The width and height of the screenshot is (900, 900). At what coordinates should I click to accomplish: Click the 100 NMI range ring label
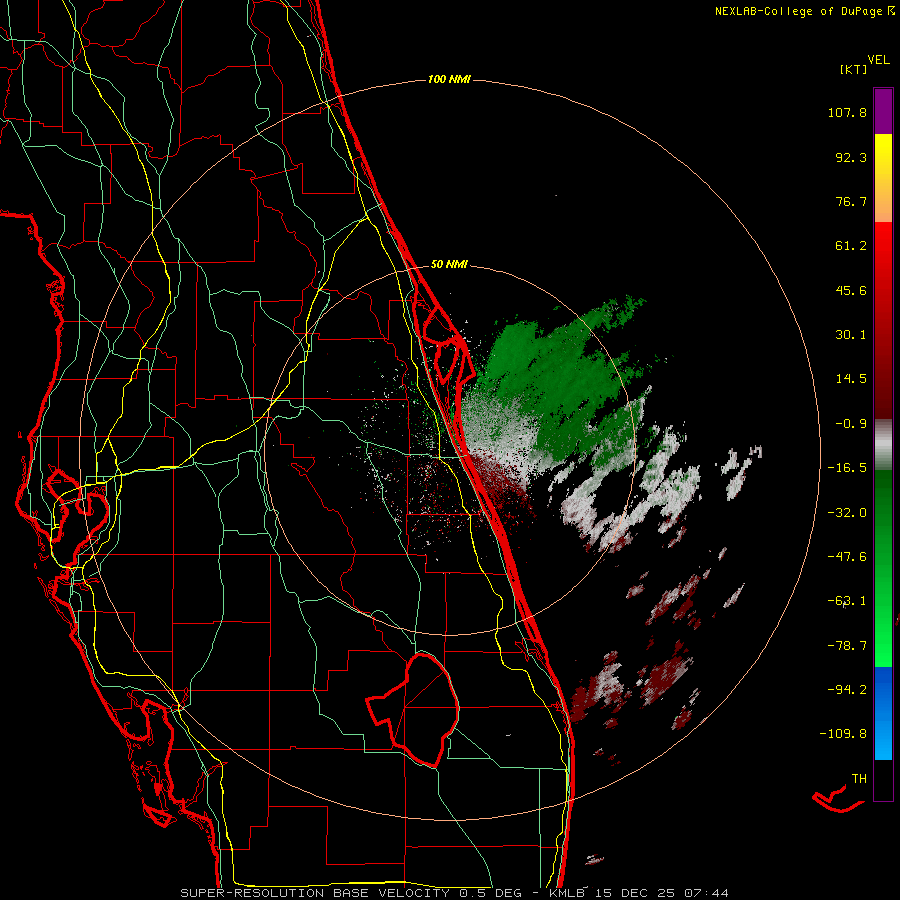pos(449,79)
